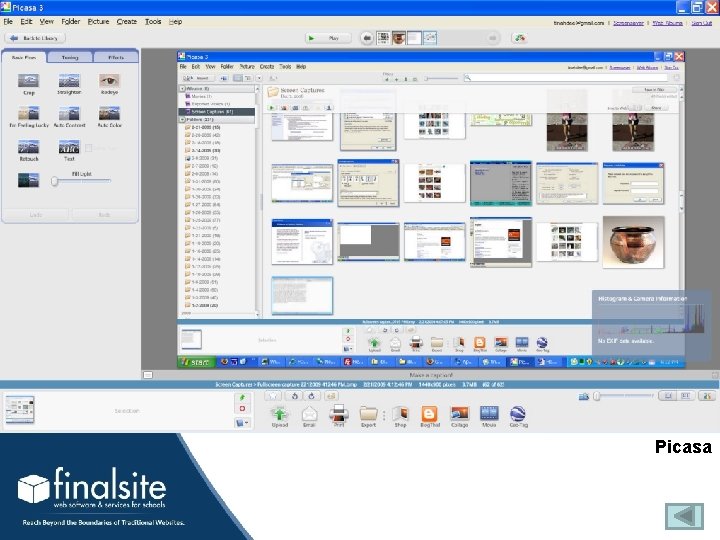
Task: Click the red Clear icon in tray
Action: click(x=242, y=409)
